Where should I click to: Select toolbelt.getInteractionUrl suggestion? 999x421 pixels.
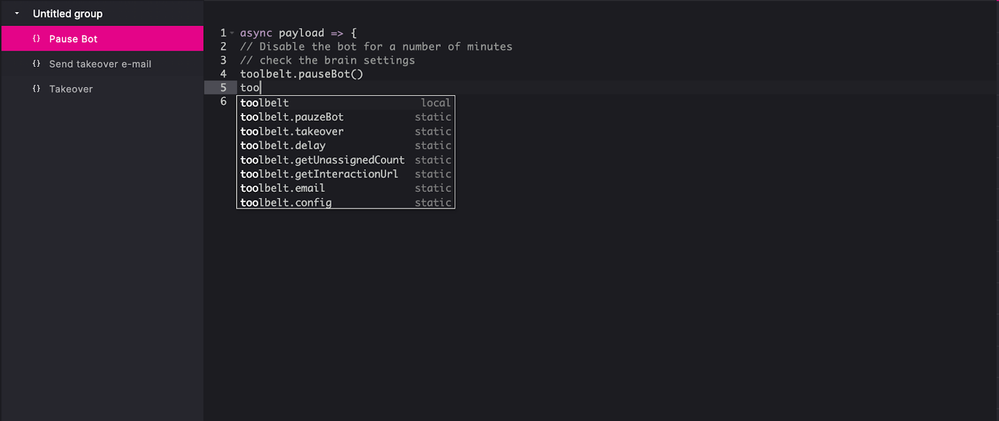(x=345, y=174)
